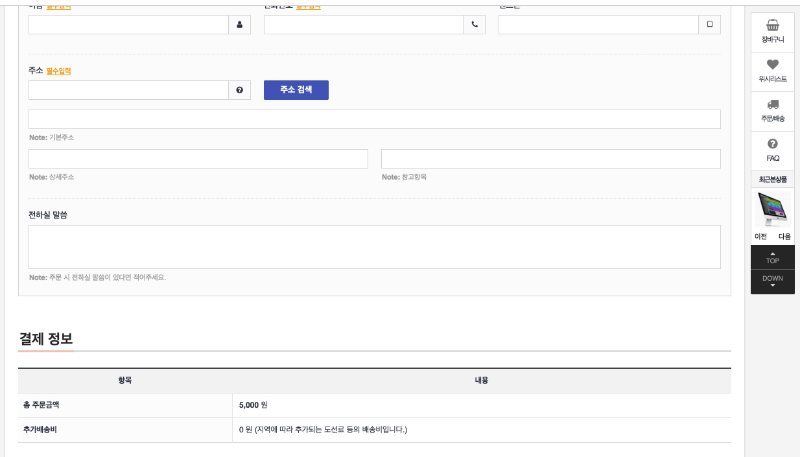The image size is (800, 457).
Task: Click the 전하실 말씀 field label
Action: pos(48,215)
